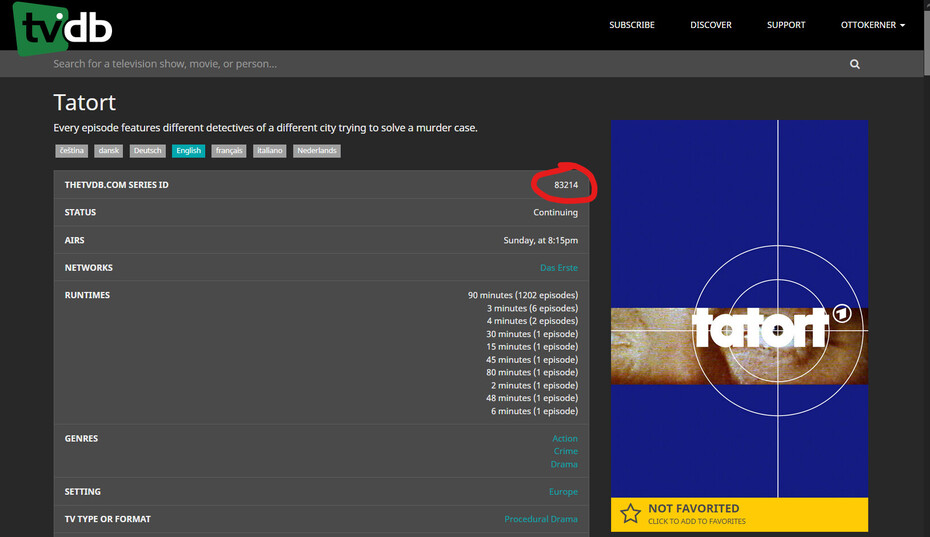Screen dimensions: 930x537
Task: Switch language to Nederlands
Action: [x=317, y=151]
